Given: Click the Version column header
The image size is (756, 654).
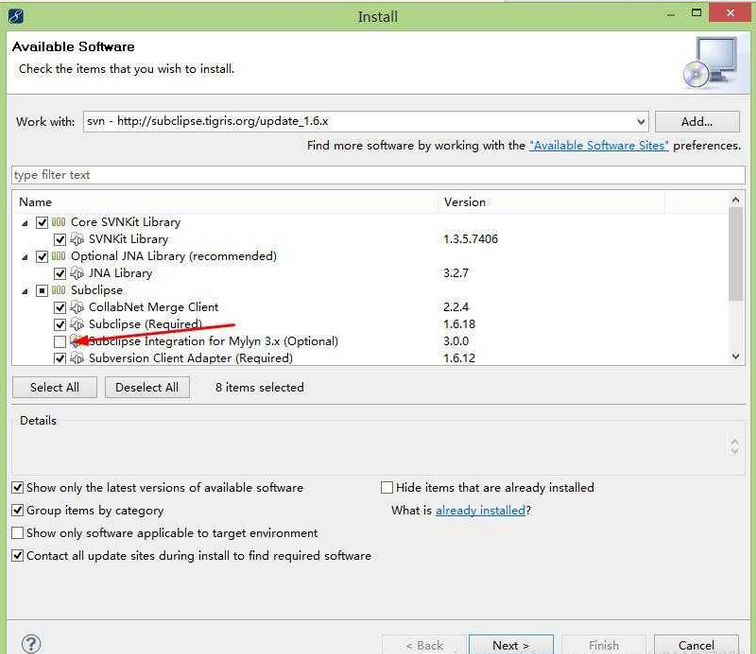Looking at the screenshot, I should [x=551, y=202].
